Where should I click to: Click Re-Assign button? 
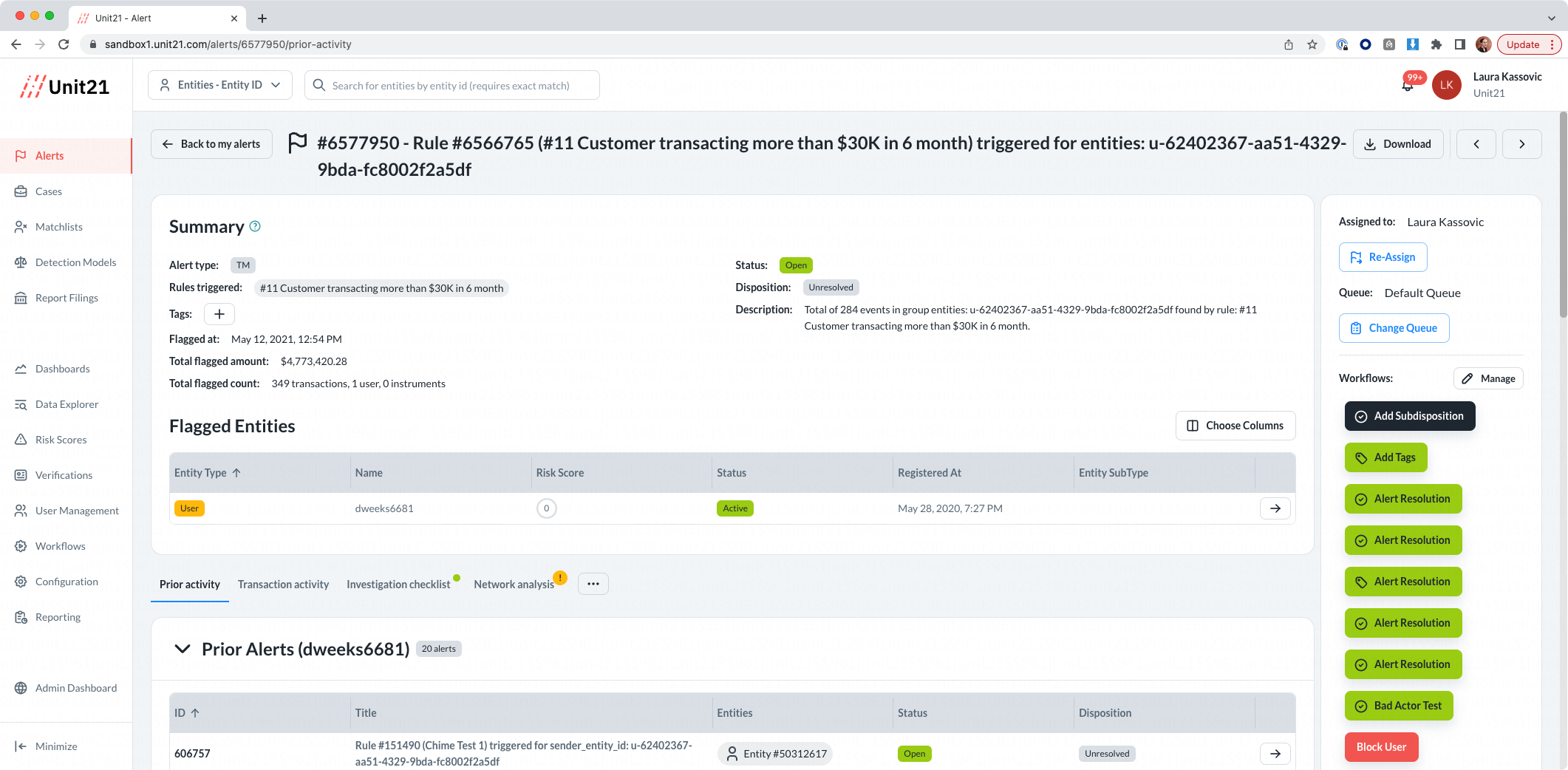tap(1383, 257)
